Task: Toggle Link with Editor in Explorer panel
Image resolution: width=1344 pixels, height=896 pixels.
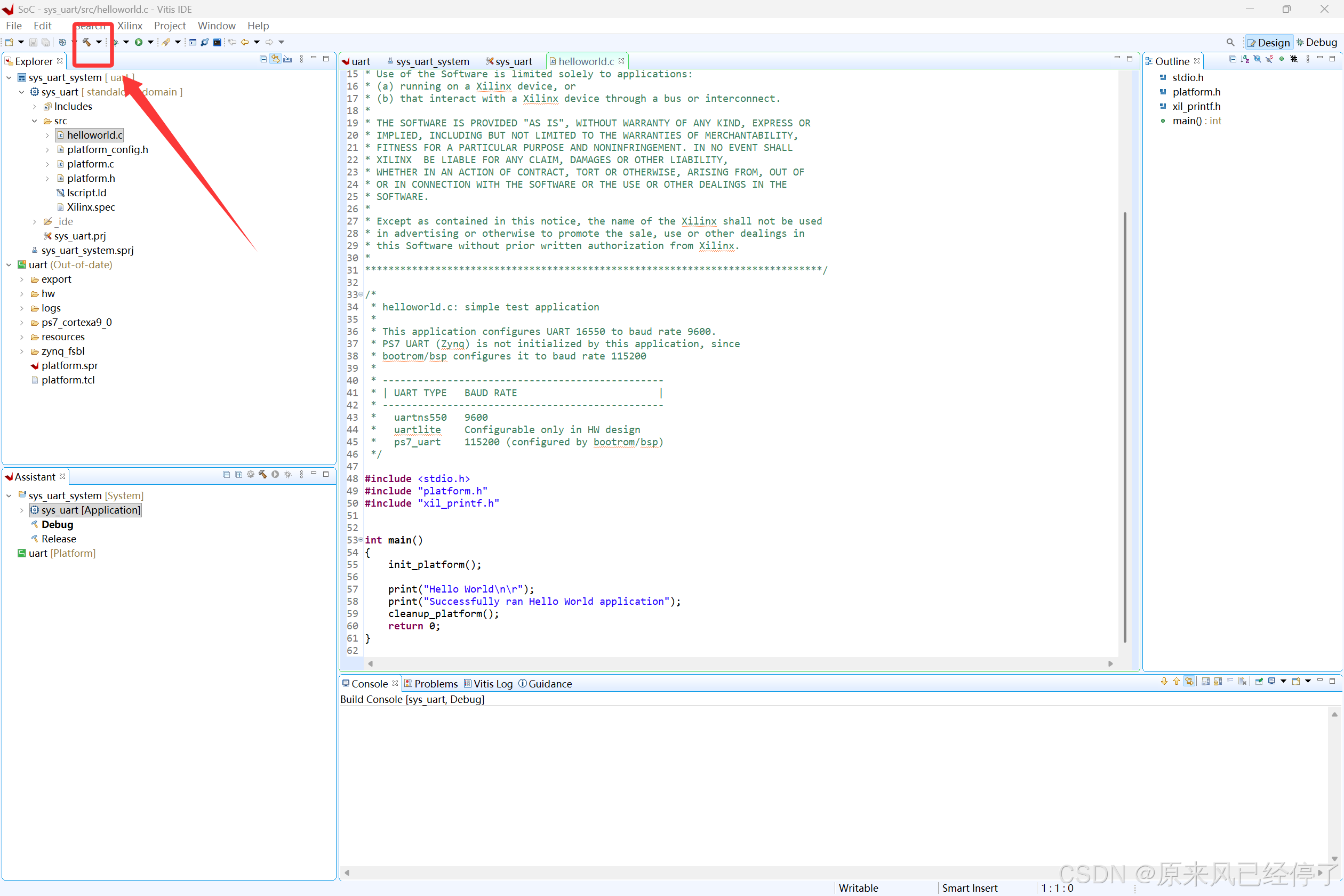Action: click(x=275, y=59)
